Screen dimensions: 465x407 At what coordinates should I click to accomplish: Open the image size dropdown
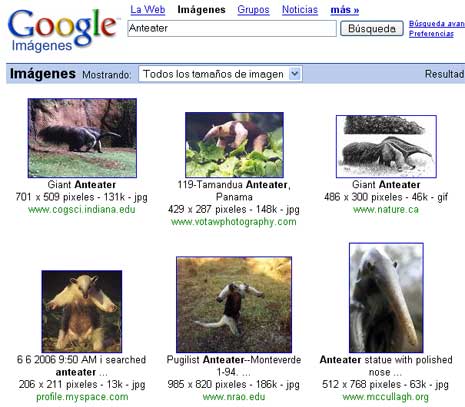click(x=220, y=74)
